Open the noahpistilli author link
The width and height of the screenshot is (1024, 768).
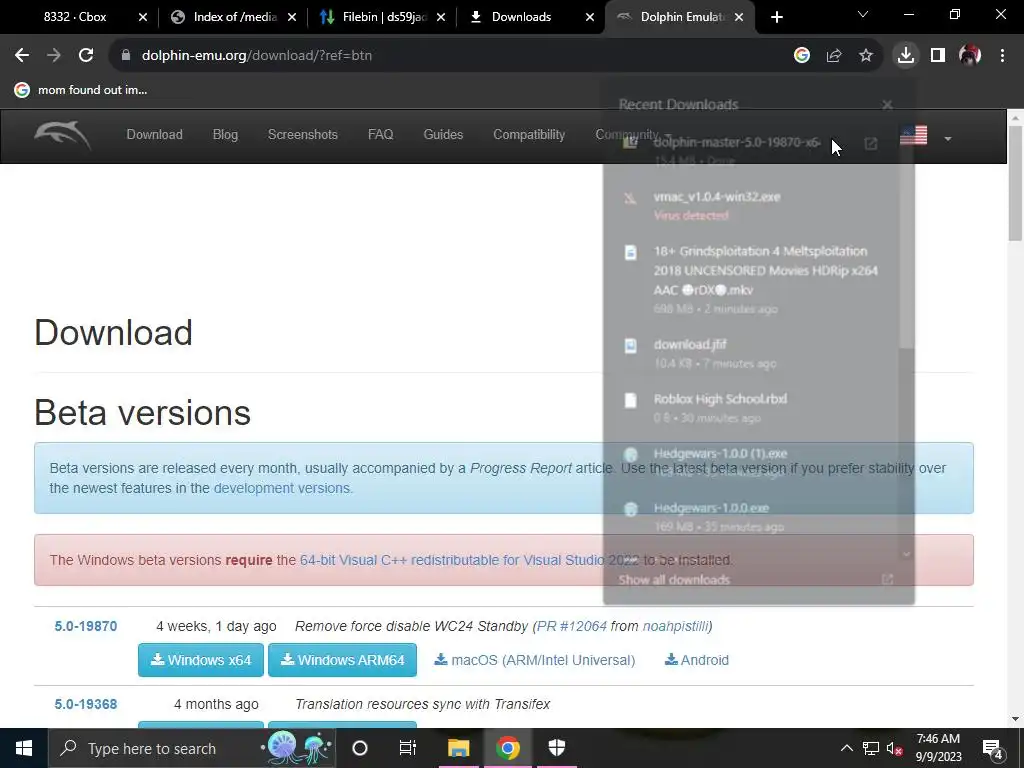[x=675, y=626]
